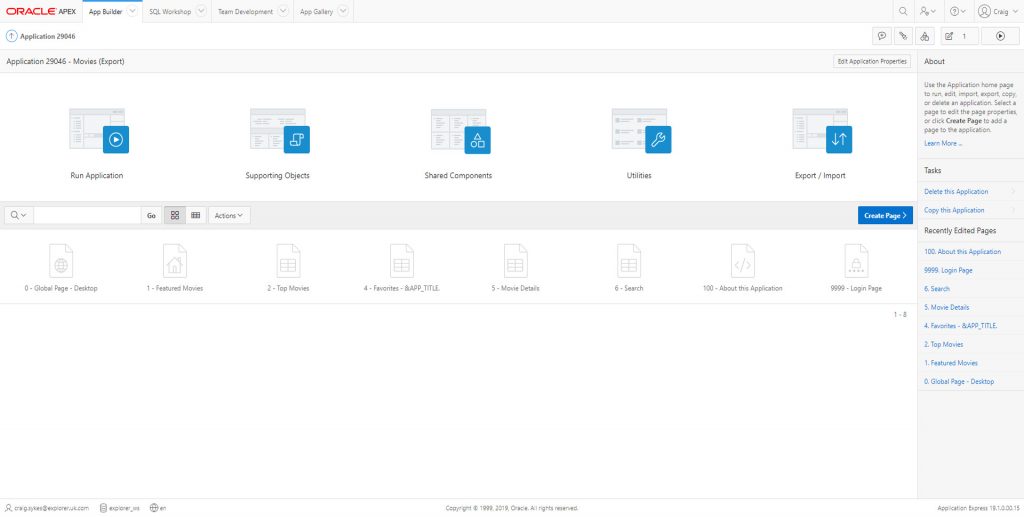Viewport: 1024px width, 517px height.
Task: Click the developer tools wrench icon
Action: 903,36
